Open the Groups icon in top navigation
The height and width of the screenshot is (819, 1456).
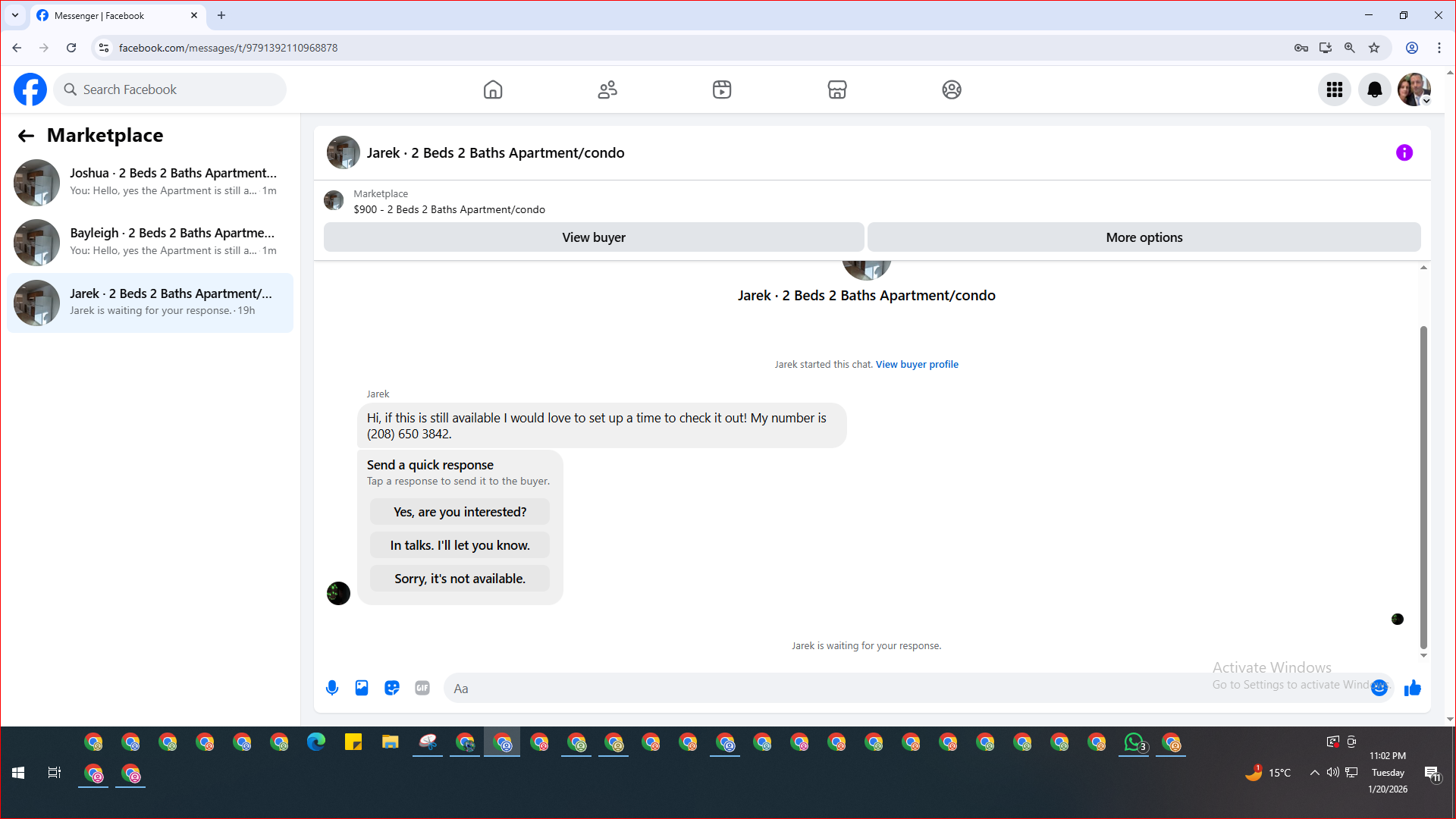(x=952, y=89)
